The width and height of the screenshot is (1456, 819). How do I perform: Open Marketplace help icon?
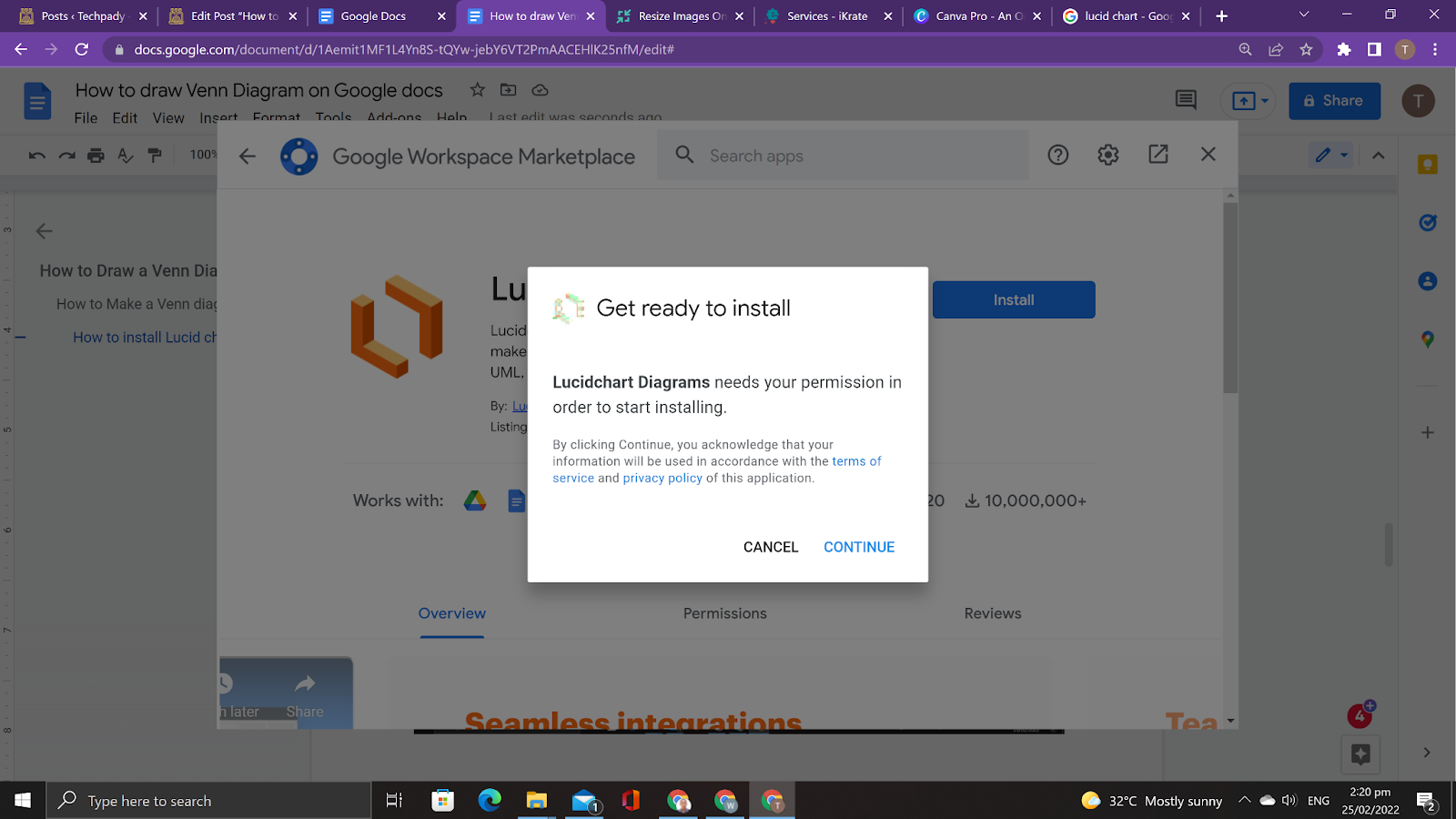[x=1057, y=155]
